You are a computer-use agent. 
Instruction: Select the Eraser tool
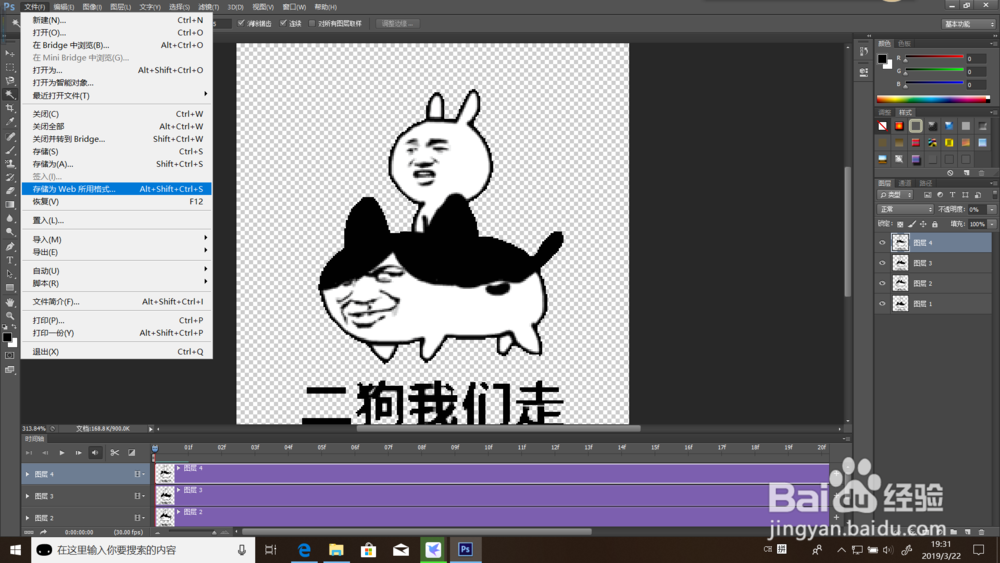tap(10, 191)
